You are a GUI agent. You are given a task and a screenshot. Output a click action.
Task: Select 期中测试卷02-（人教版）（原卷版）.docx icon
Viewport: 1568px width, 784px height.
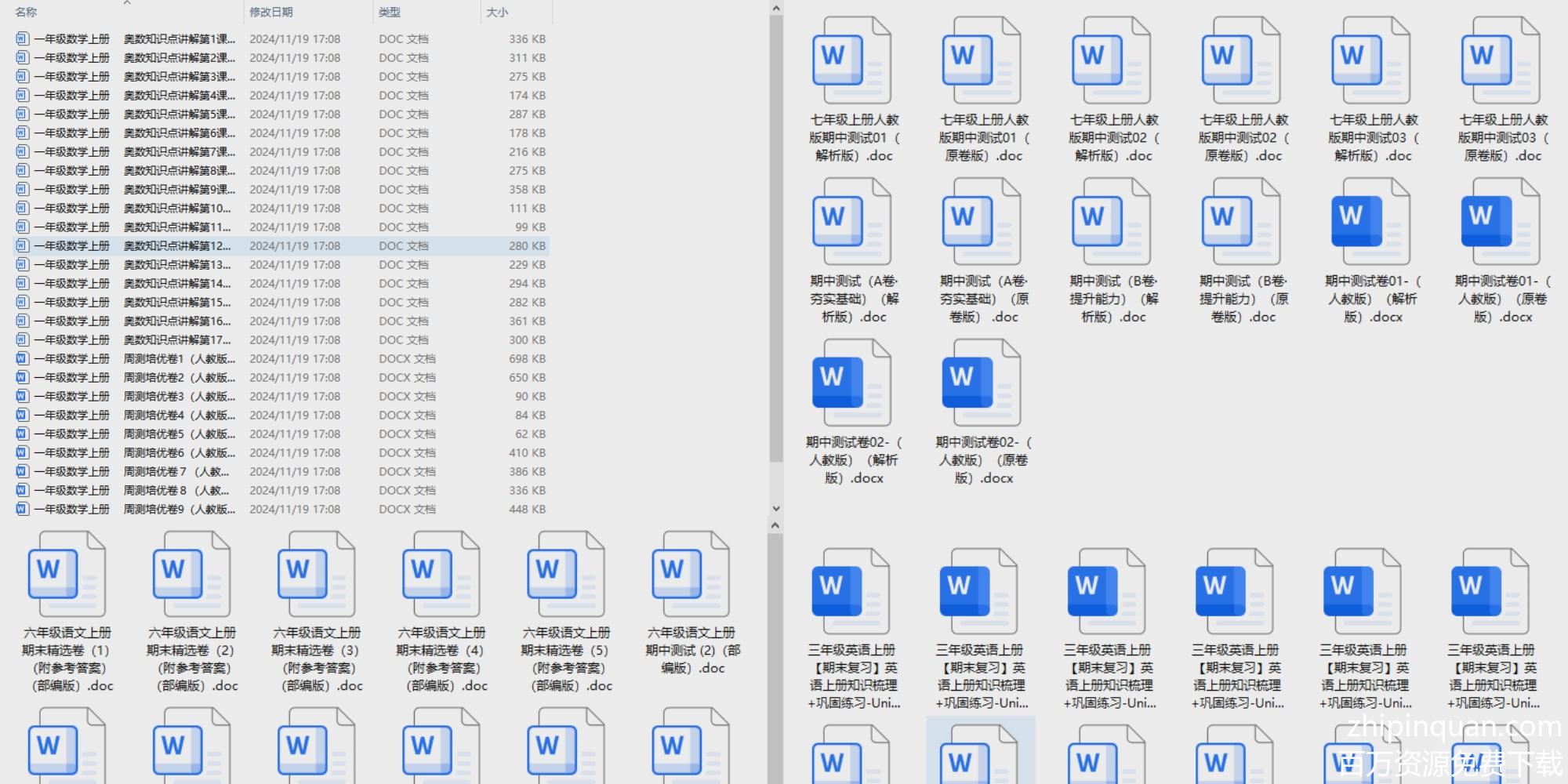click(982, 384)
